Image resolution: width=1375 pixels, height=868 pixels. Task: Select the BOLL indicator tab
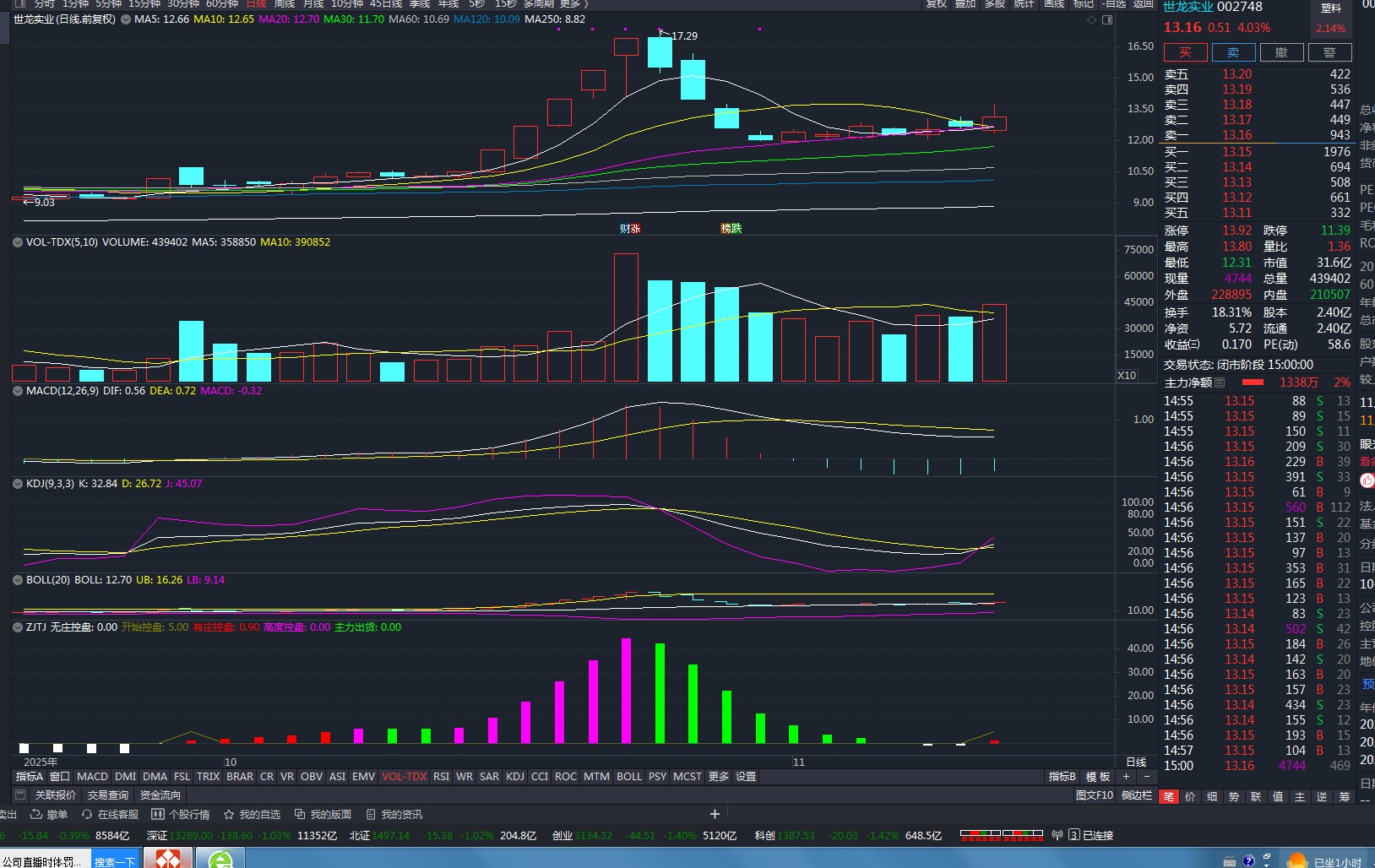tap(629, 777)
